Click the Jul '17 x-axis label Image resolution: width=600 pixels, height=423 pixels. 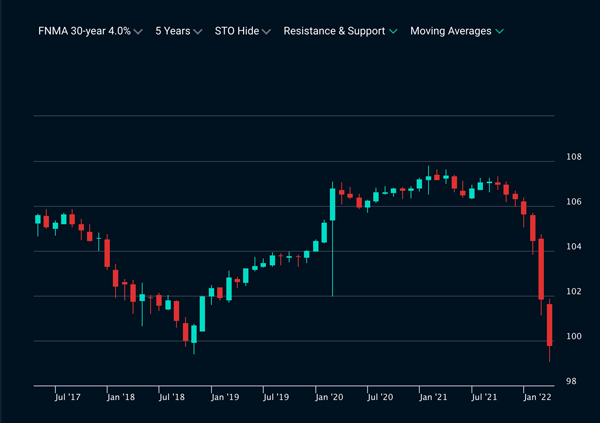click(x=68, y=397)
